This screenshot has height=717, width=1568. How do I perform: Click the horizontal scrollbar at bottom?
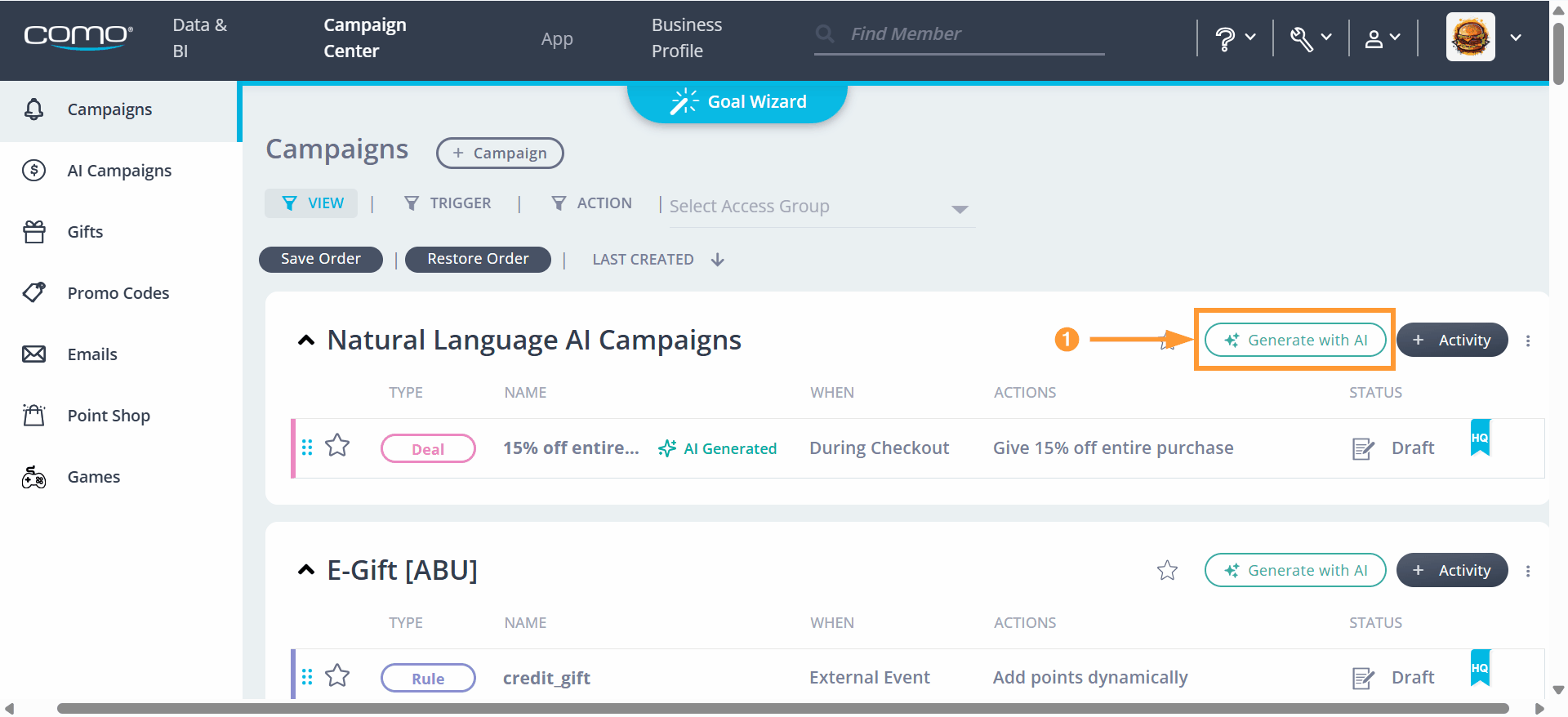point(782,708)
